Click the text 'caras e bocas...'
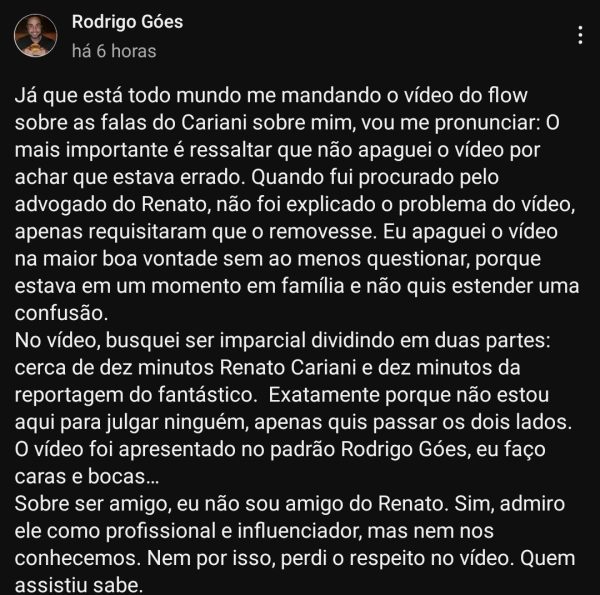The width and height of the screenshot is (600, 595). tap(86, 477)
